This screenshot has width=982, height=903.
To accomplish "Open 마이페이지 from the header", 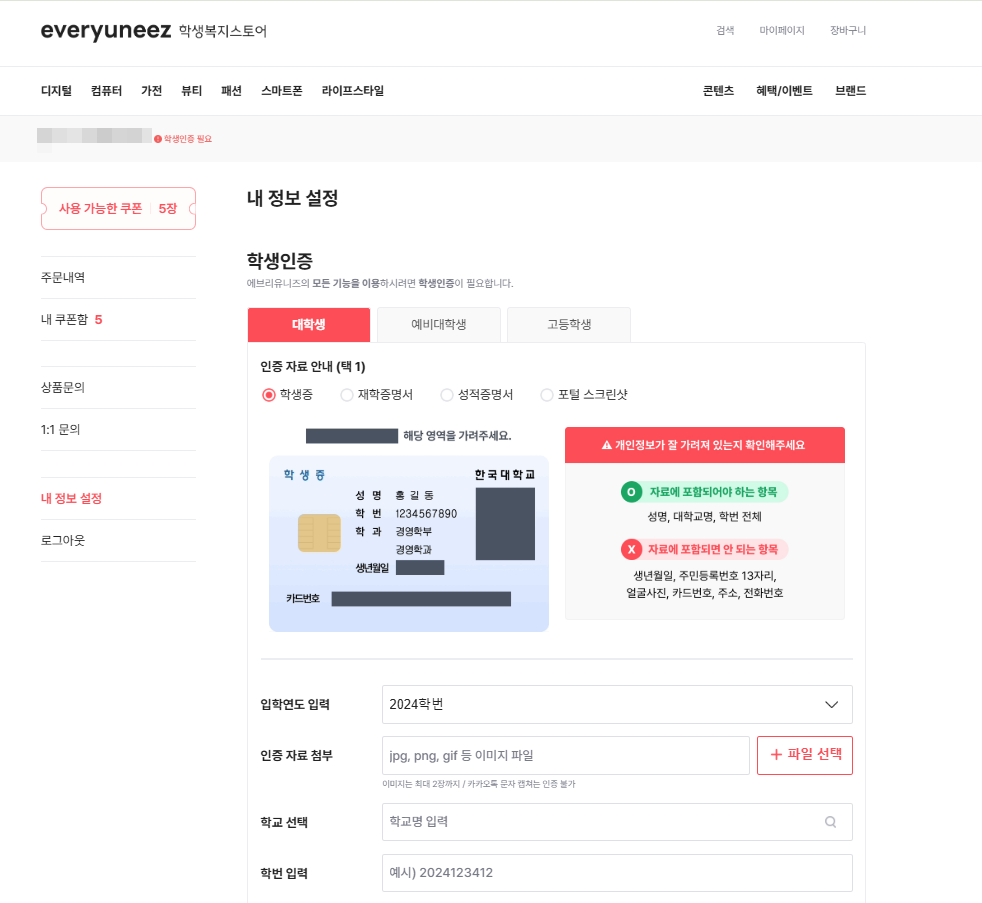I will pyautogui.click(x=782, y=30).
